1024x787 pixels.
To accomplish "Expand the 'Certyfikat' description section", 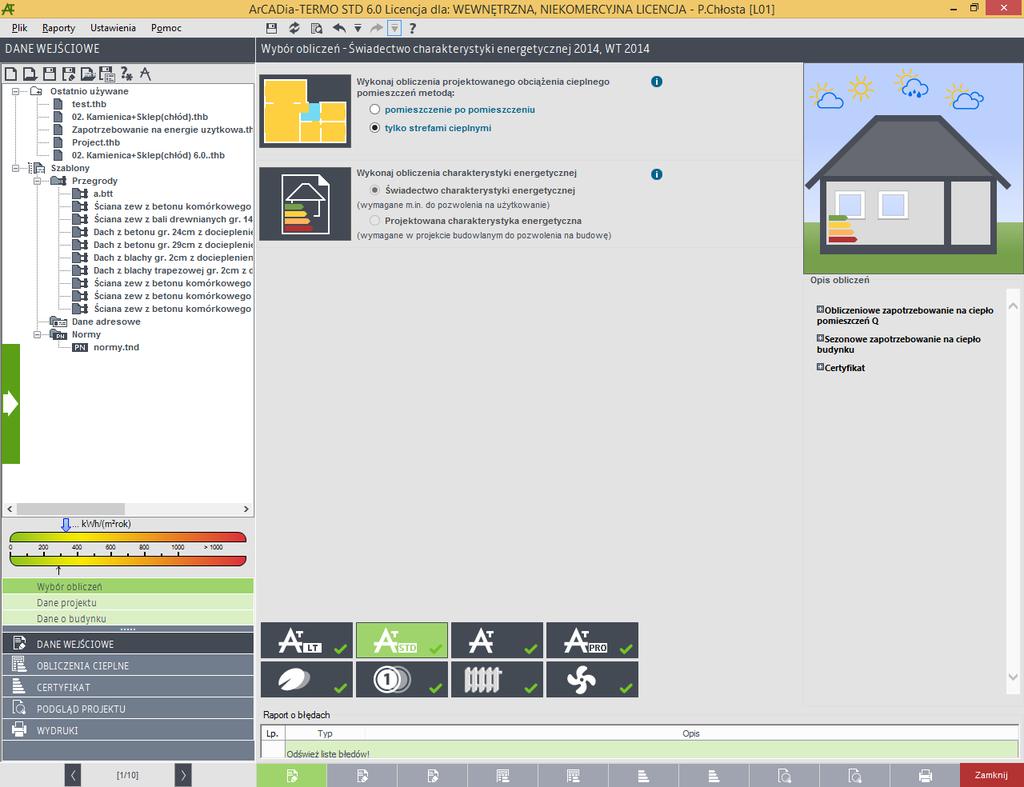I will click(820, 367).
